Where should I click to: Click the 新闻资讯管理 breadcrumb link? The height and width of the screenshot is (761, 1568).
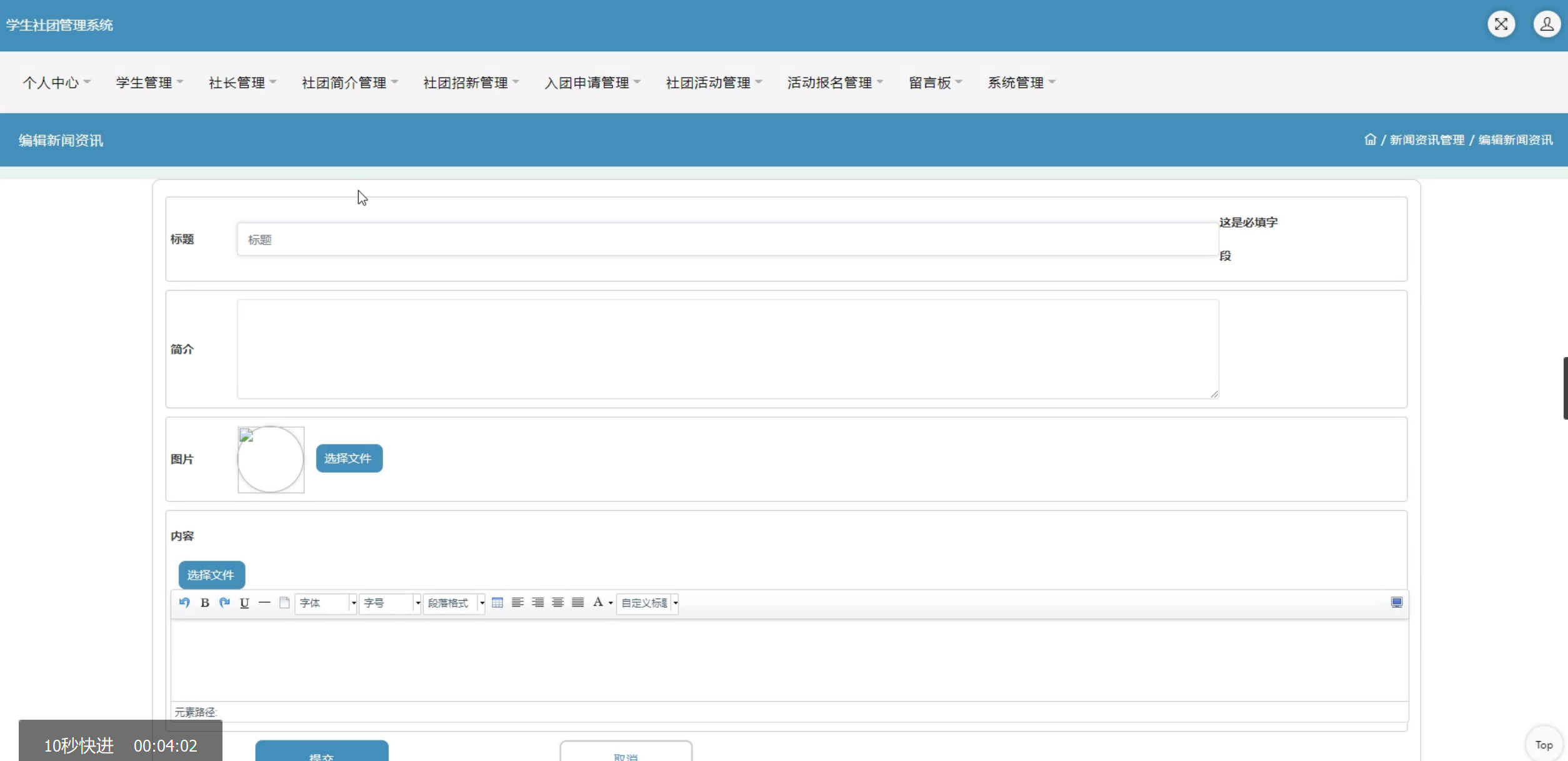pos(1427,140)
